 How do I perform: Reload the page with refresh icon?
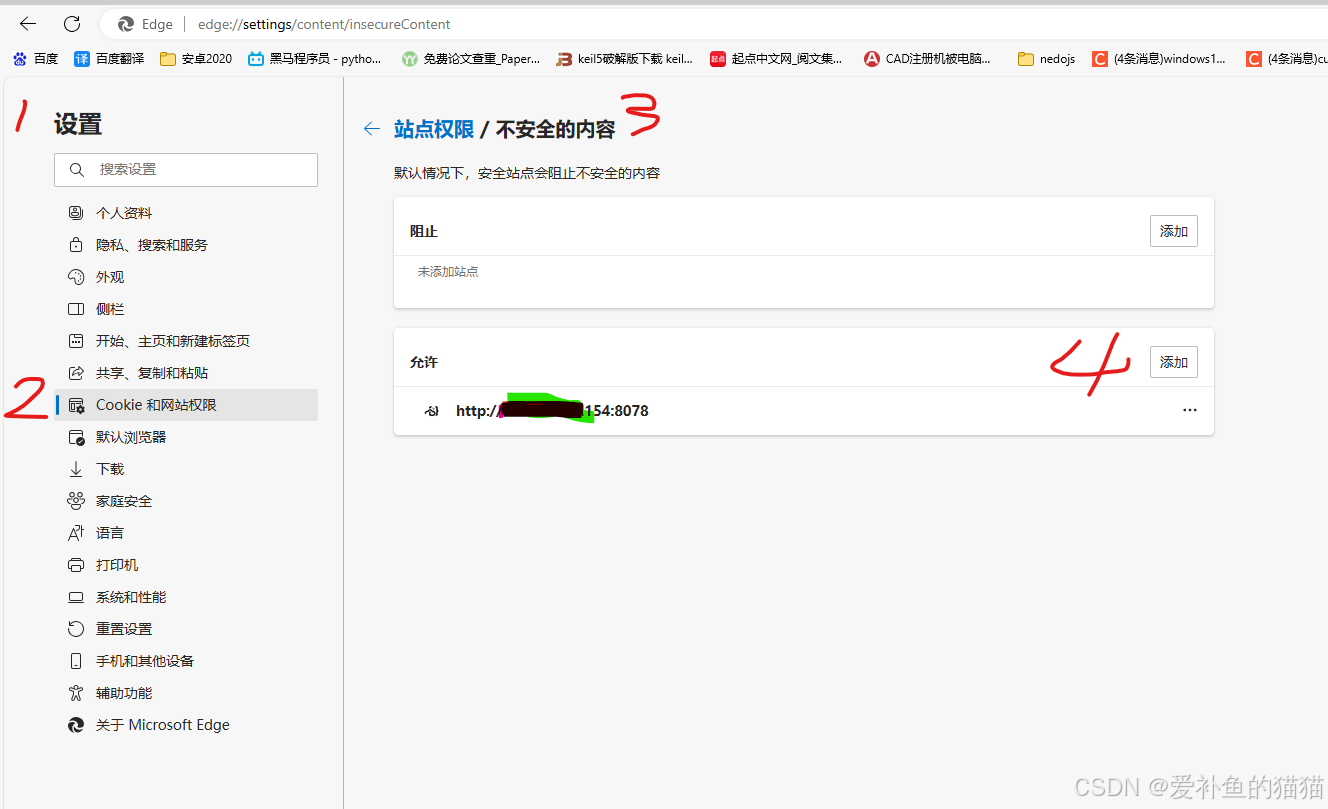coord(72,24)
